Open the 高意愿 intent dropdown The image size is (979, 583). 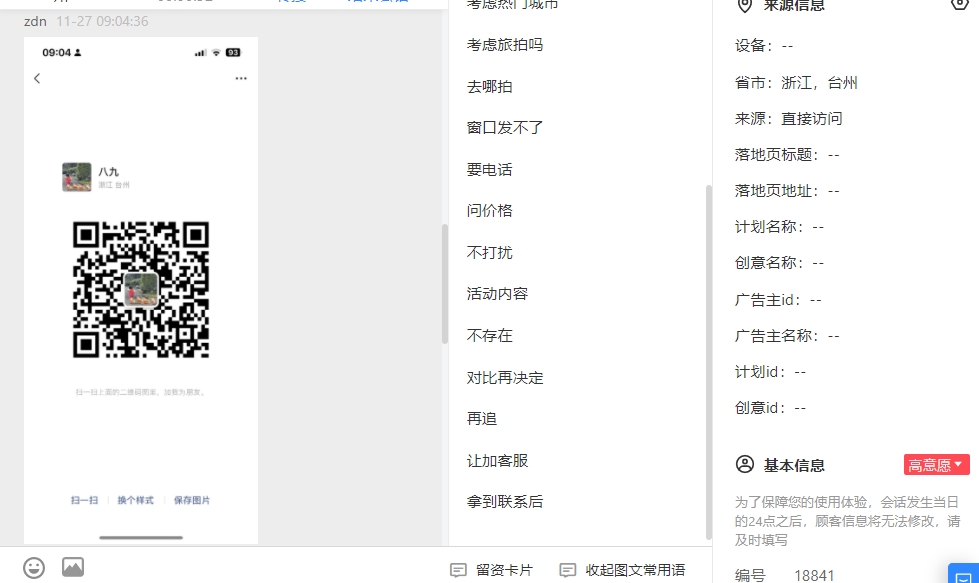(x=937, y=464)
